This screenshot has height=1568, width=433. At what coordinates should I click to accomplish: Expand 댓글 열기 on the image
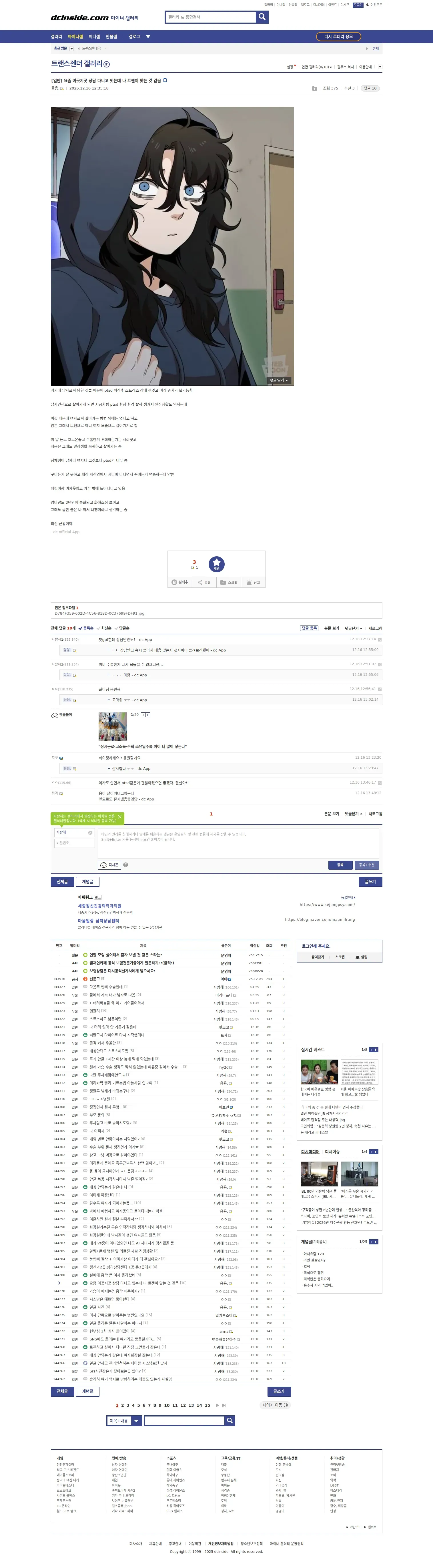pyautogui.click(x=279, y=380)
